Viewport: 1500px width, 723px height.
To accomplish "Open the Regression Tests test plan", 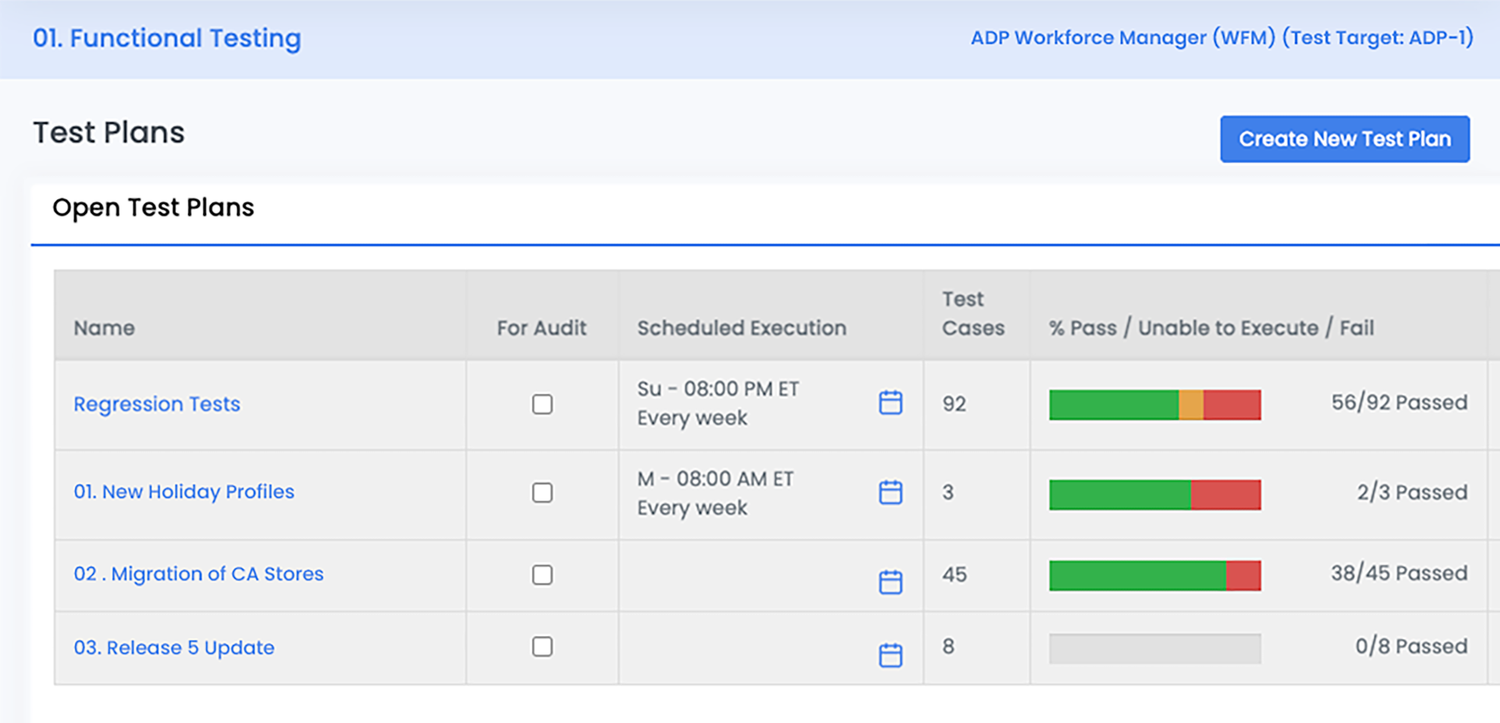I will coord(156,404).
